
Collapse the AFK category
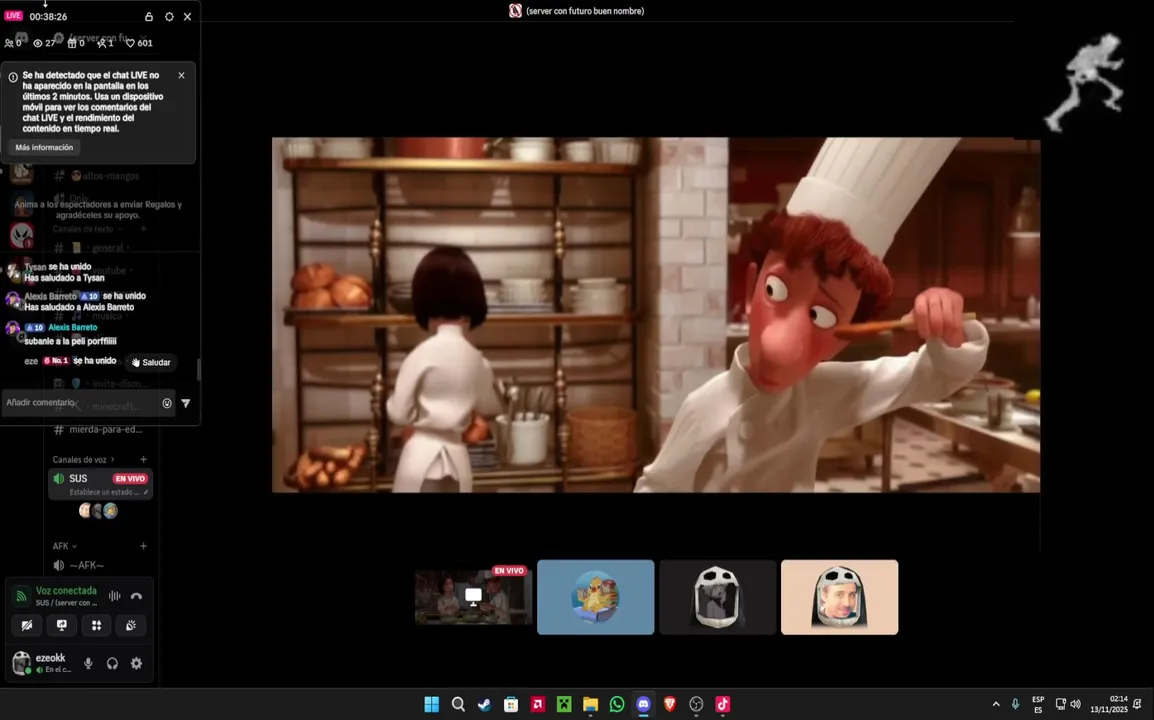65,546
